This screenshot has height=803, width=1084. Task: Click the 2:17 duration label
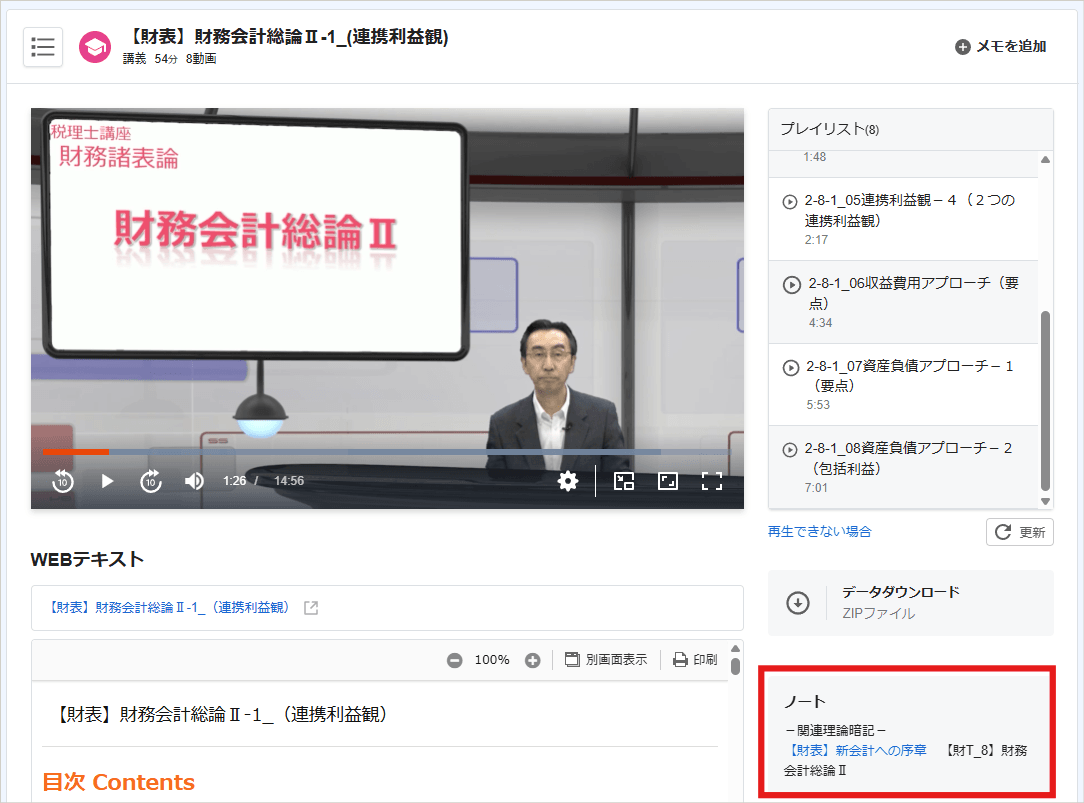(816, 240)
